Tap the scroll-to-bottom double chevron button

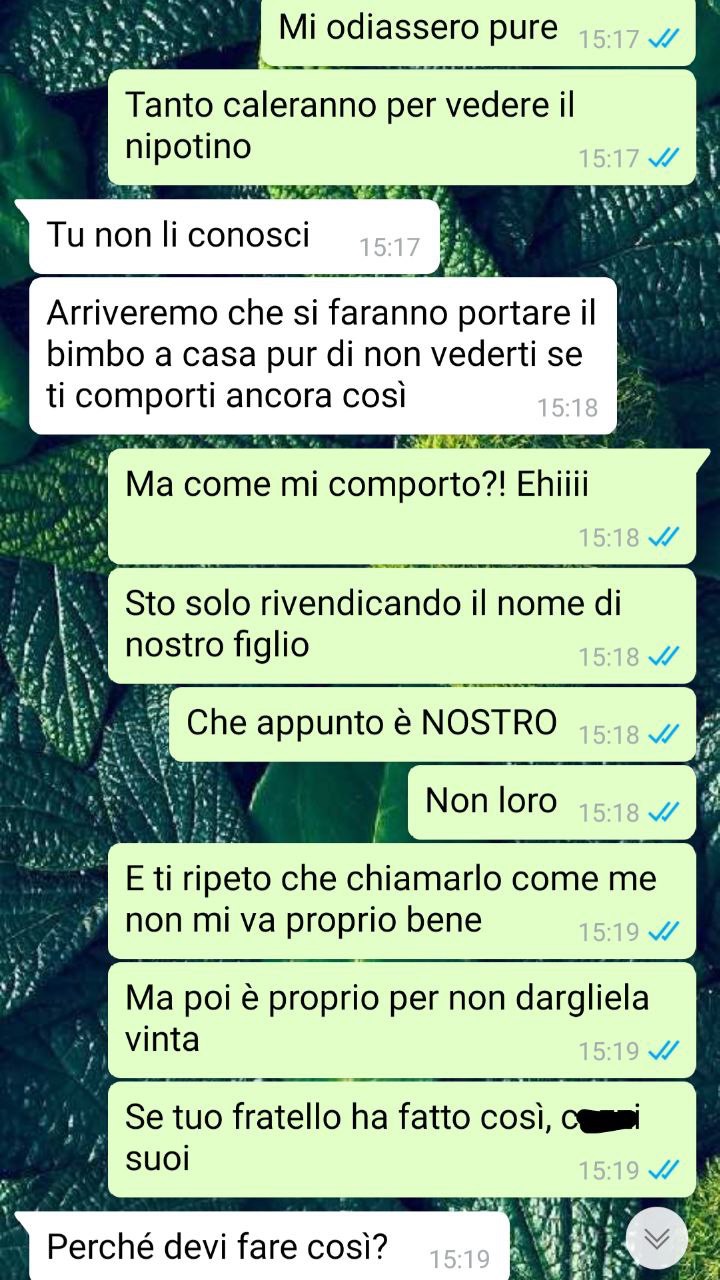(656, 1239)
